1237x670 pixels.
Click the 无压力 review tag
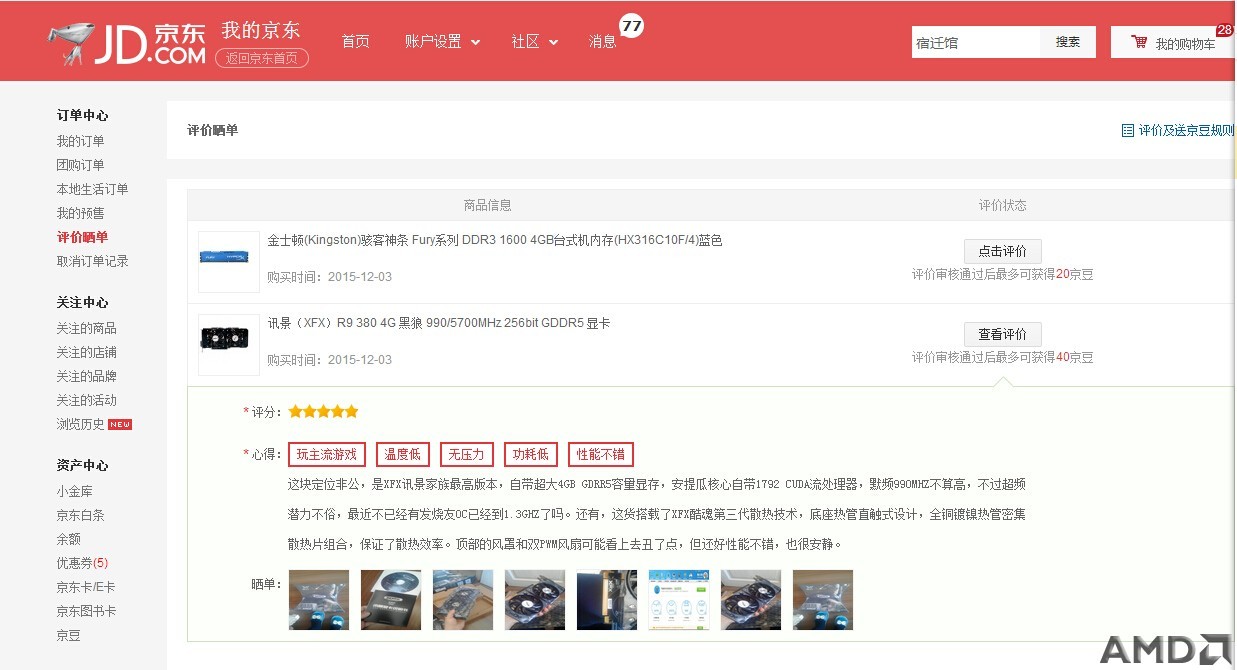[466, 454]
